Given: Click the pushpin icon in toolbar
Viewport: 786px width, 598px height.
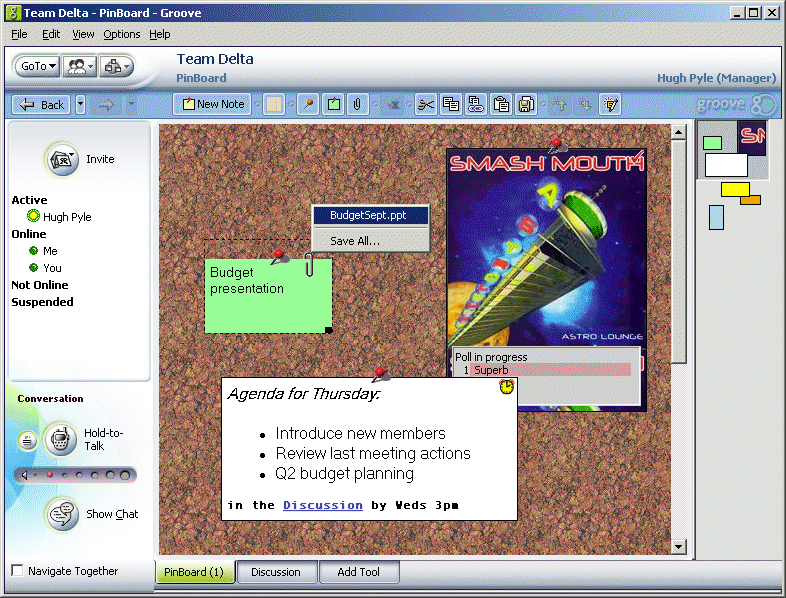Looking at the screenshot, I should pos(309,104).
